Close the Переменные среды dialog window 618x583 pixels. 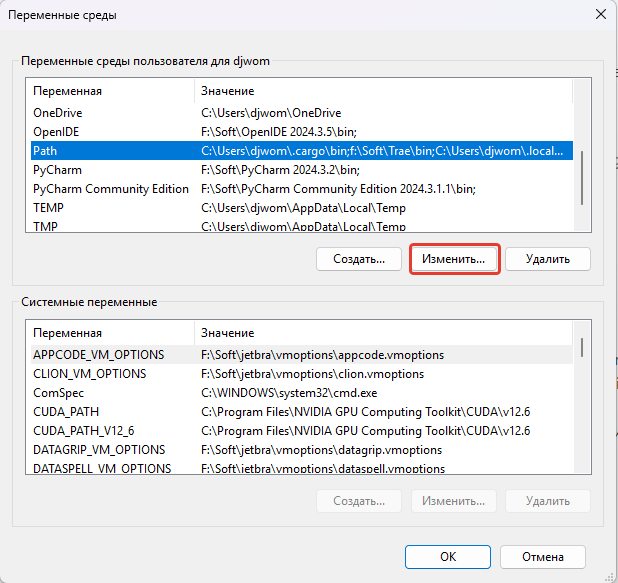pyautogui.click(x=600, y=15)
